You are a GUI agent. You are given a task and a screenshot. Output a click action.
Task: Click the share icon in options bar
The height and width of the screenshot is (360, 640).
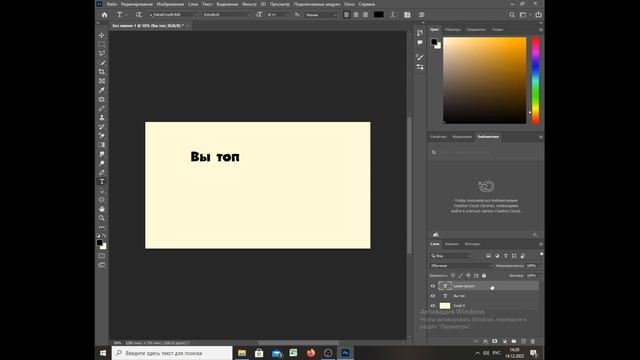coord(538,15)
